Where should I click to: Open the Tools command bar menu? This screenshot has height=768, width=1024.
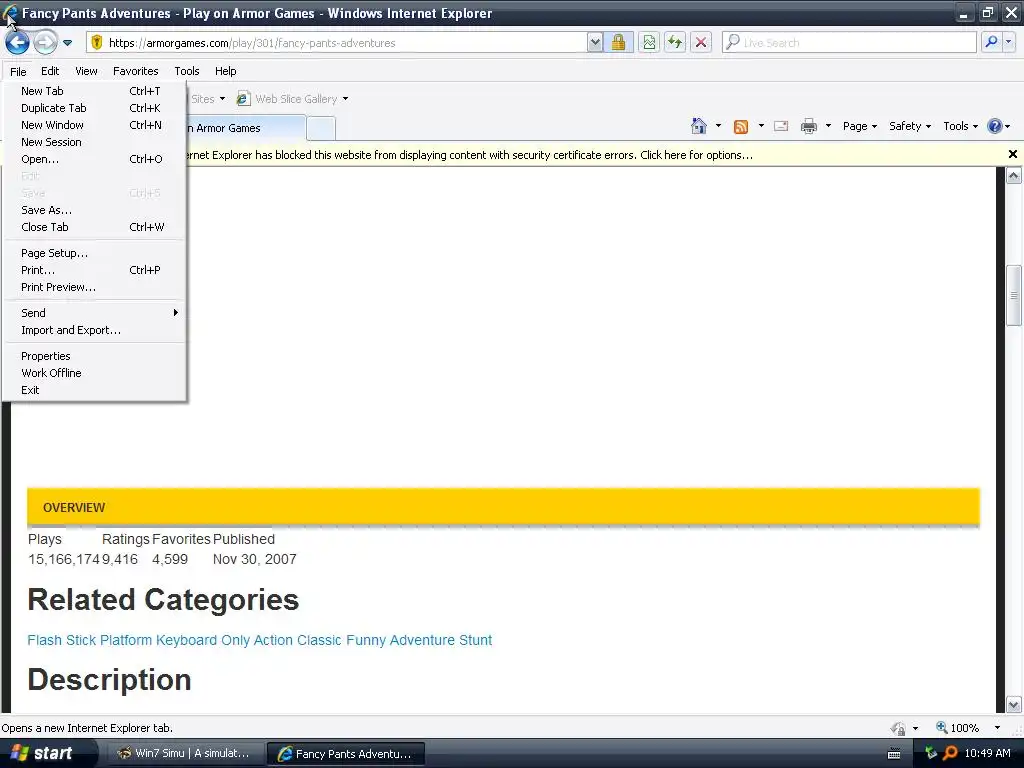coord(960,126)
